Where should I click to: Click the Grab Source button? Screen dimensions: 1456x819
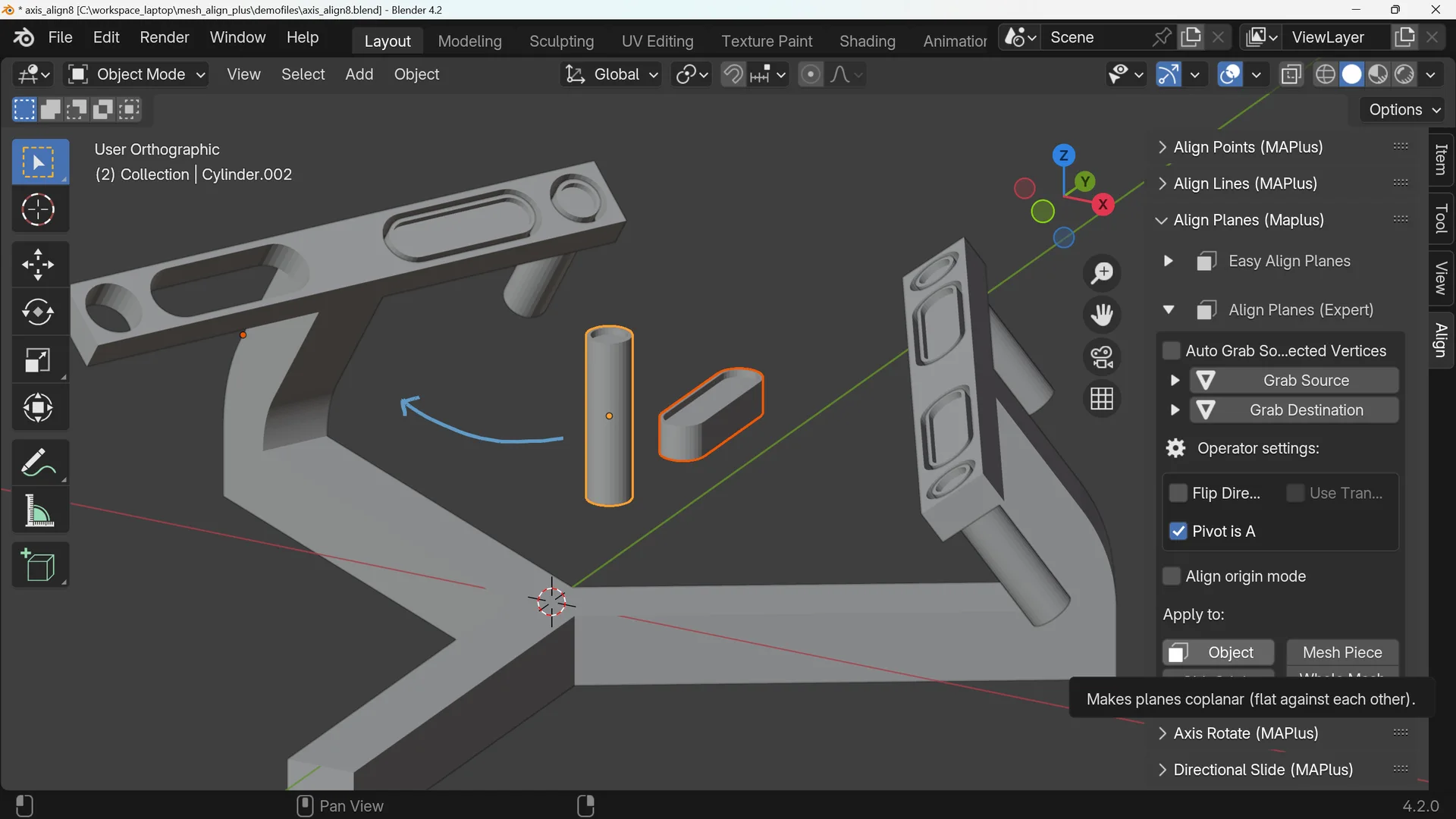pyautogui.click(x=1306, y=380)
